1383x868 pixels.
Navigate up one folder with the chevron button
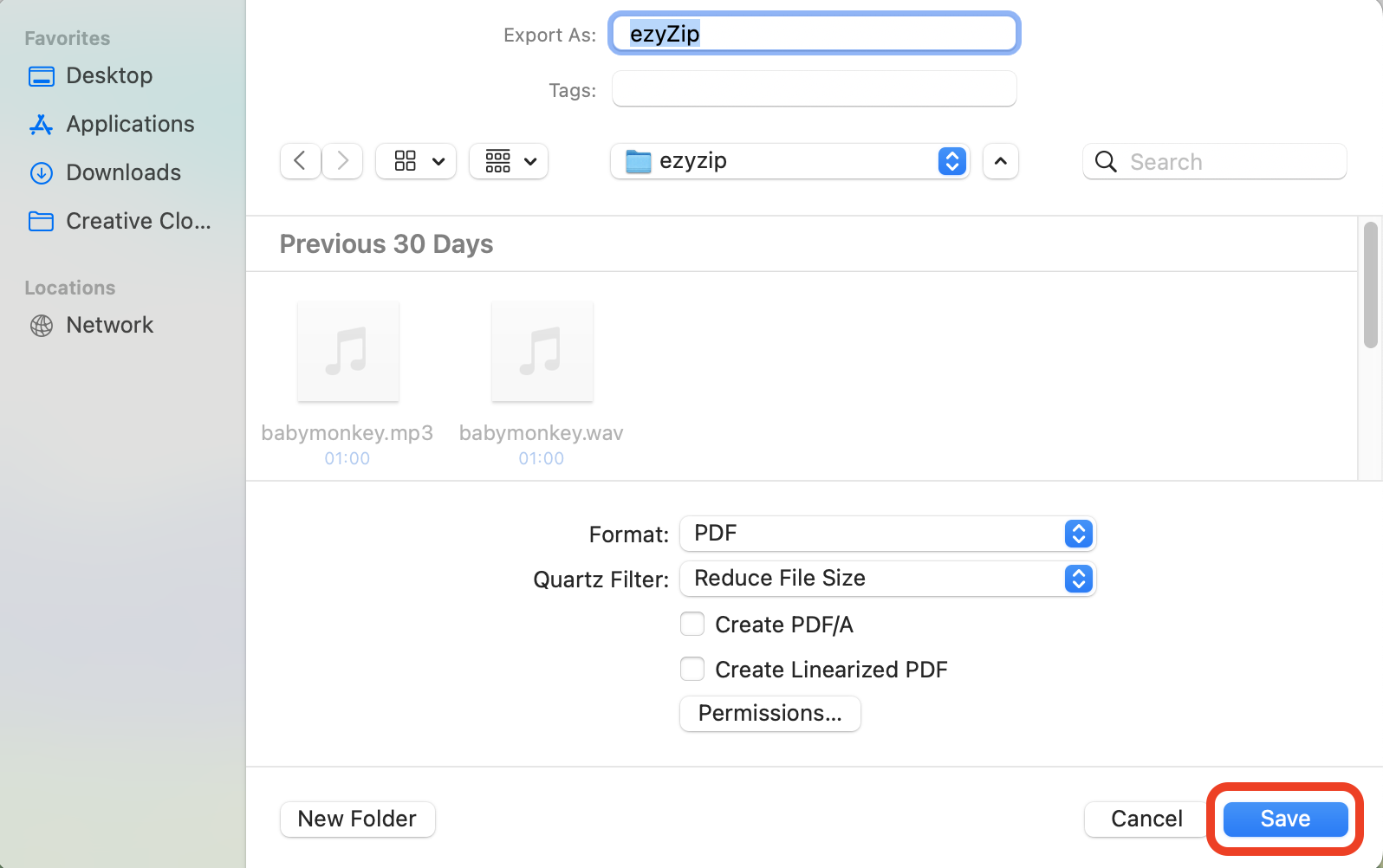point(1000,161)
